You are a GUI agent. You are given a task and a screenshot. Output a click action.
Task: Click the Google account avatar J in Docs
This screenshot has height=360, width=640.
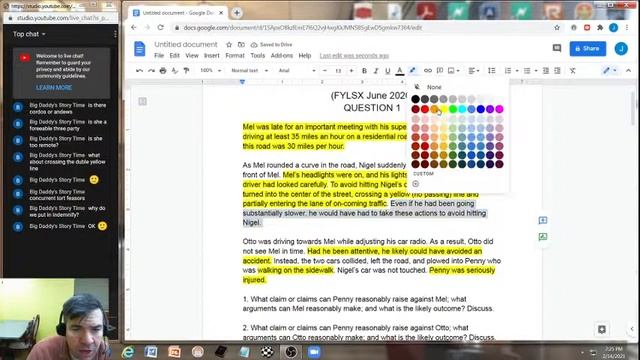(x=621, y=49)
